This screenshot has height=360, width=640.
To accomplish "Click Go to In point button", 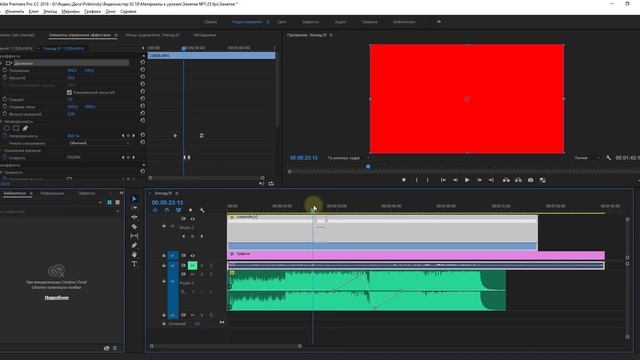I will pyautogui.click(x=443, y=180).
